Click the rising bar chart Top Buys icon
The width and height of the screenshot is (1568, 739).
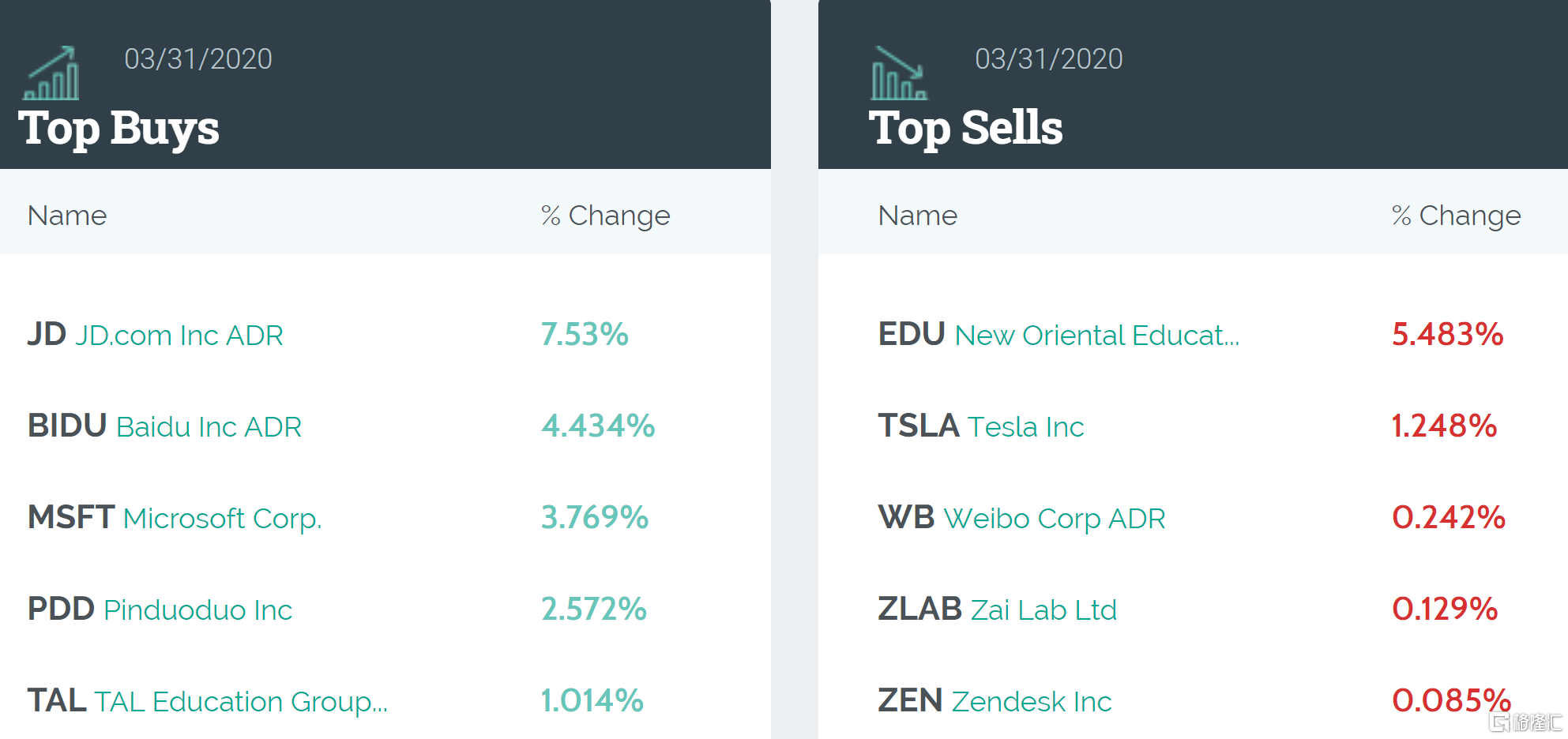click(x=52, y=73)
